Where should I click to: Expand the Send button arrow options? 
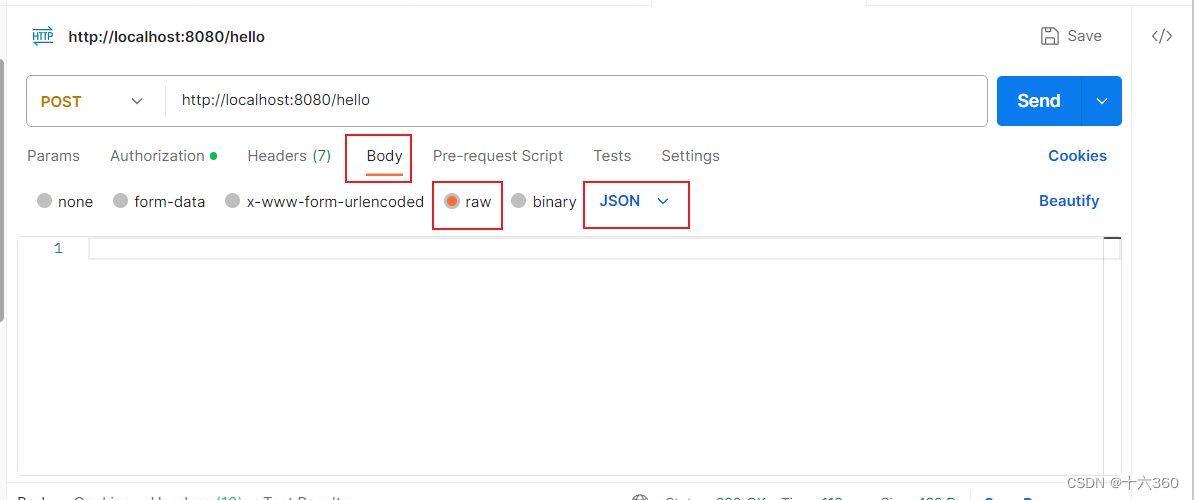tap(1101, 101)
